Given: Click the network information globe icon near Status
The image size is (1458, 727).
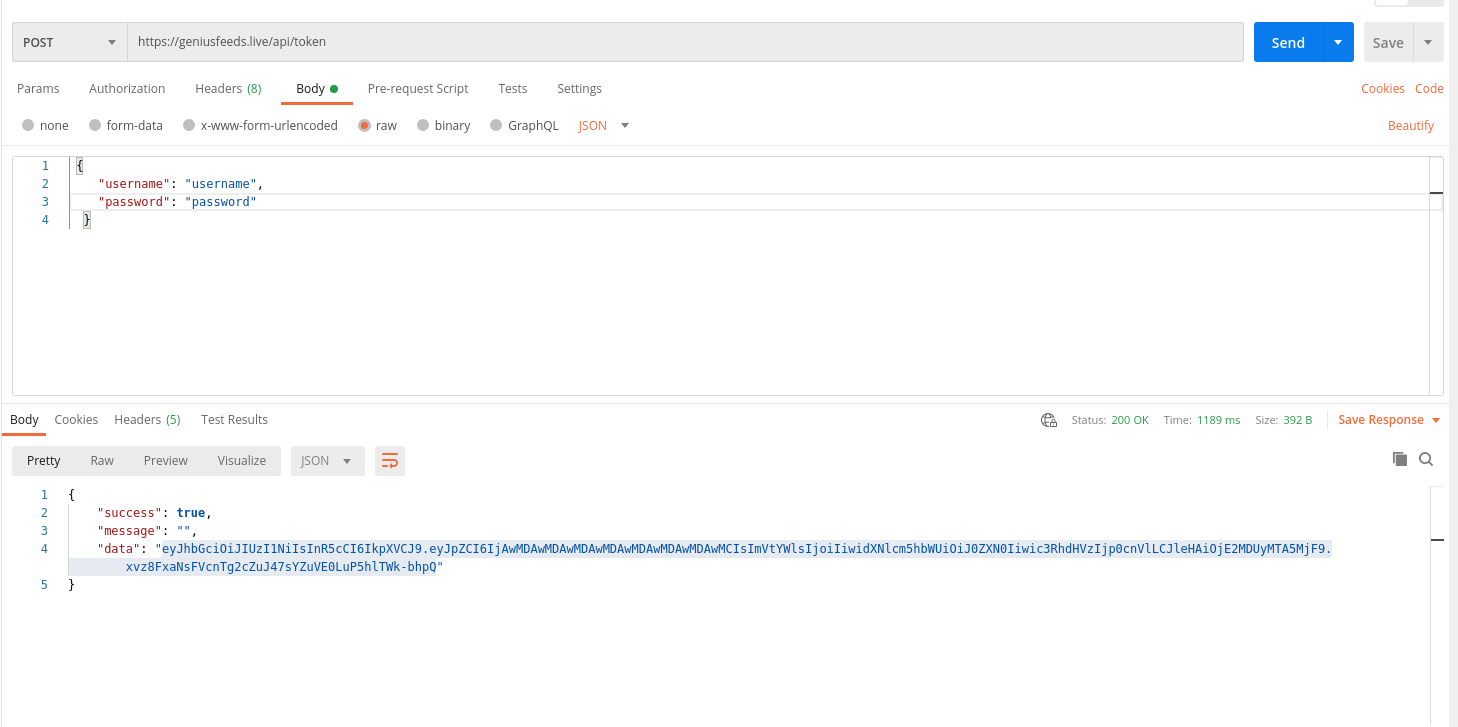Looking at the screenshot, I should pos(1048,420).
